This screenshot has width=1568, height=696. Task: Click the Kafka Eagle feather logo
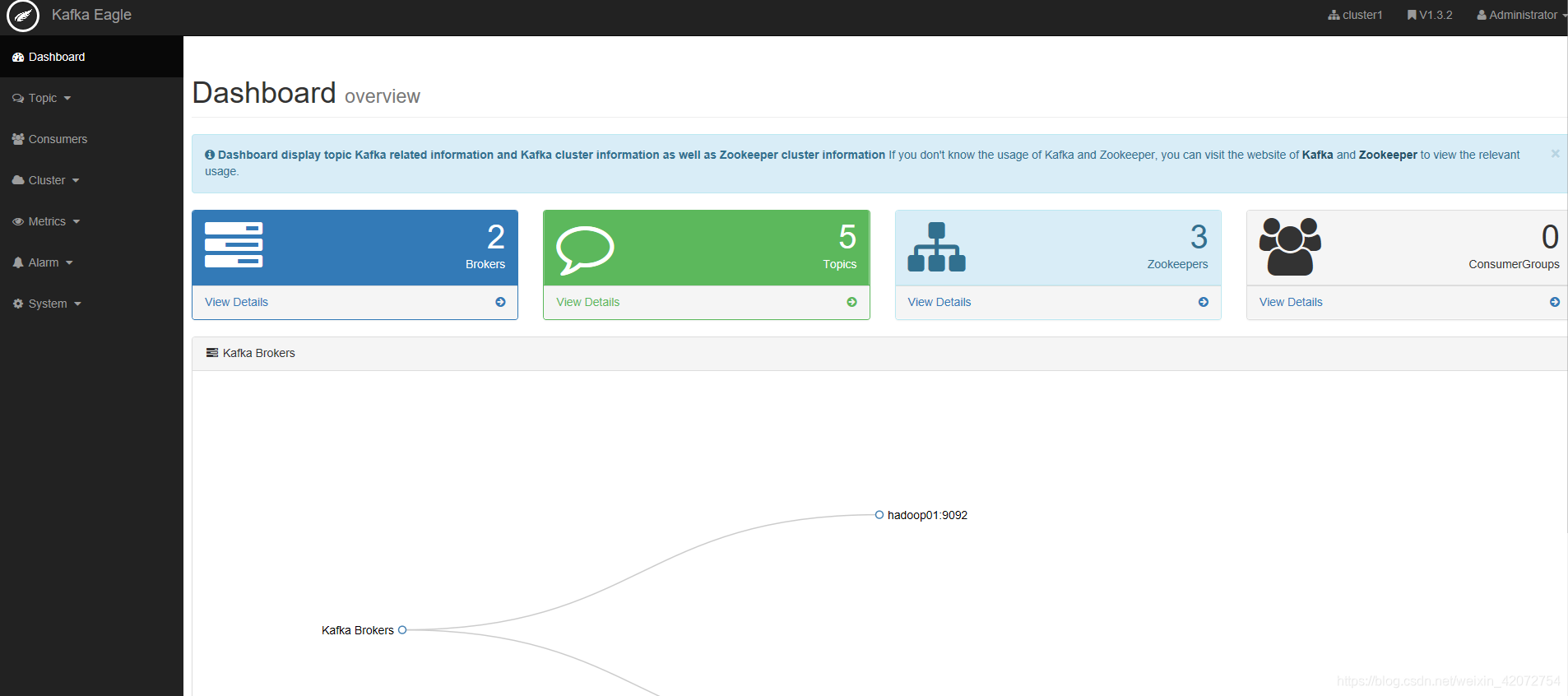pos(23,16)
